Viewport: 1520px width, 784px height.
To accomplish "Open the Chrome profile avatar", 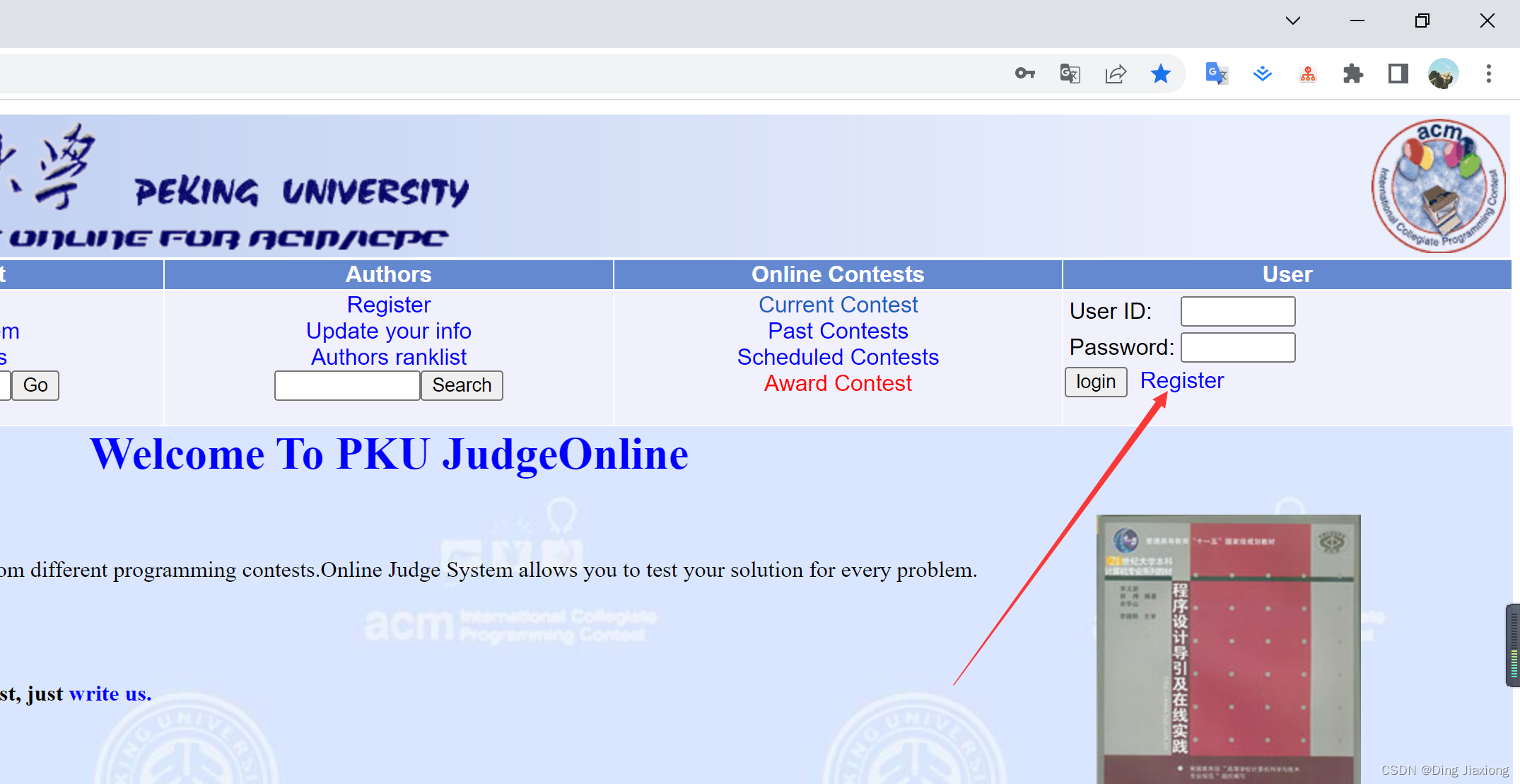I will pyautogui.click(x=1443, y=74).
